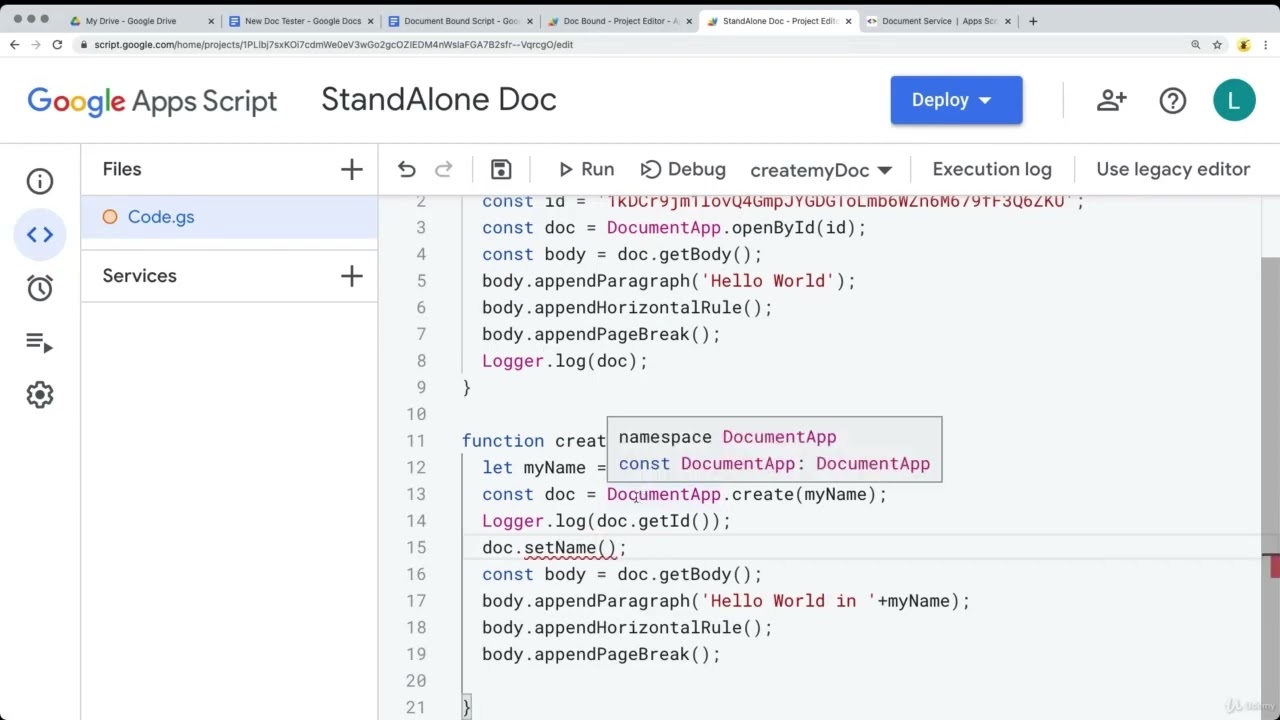Click the Files panel heading
This screenshot has width=1280, height=720.
(122, 169)
